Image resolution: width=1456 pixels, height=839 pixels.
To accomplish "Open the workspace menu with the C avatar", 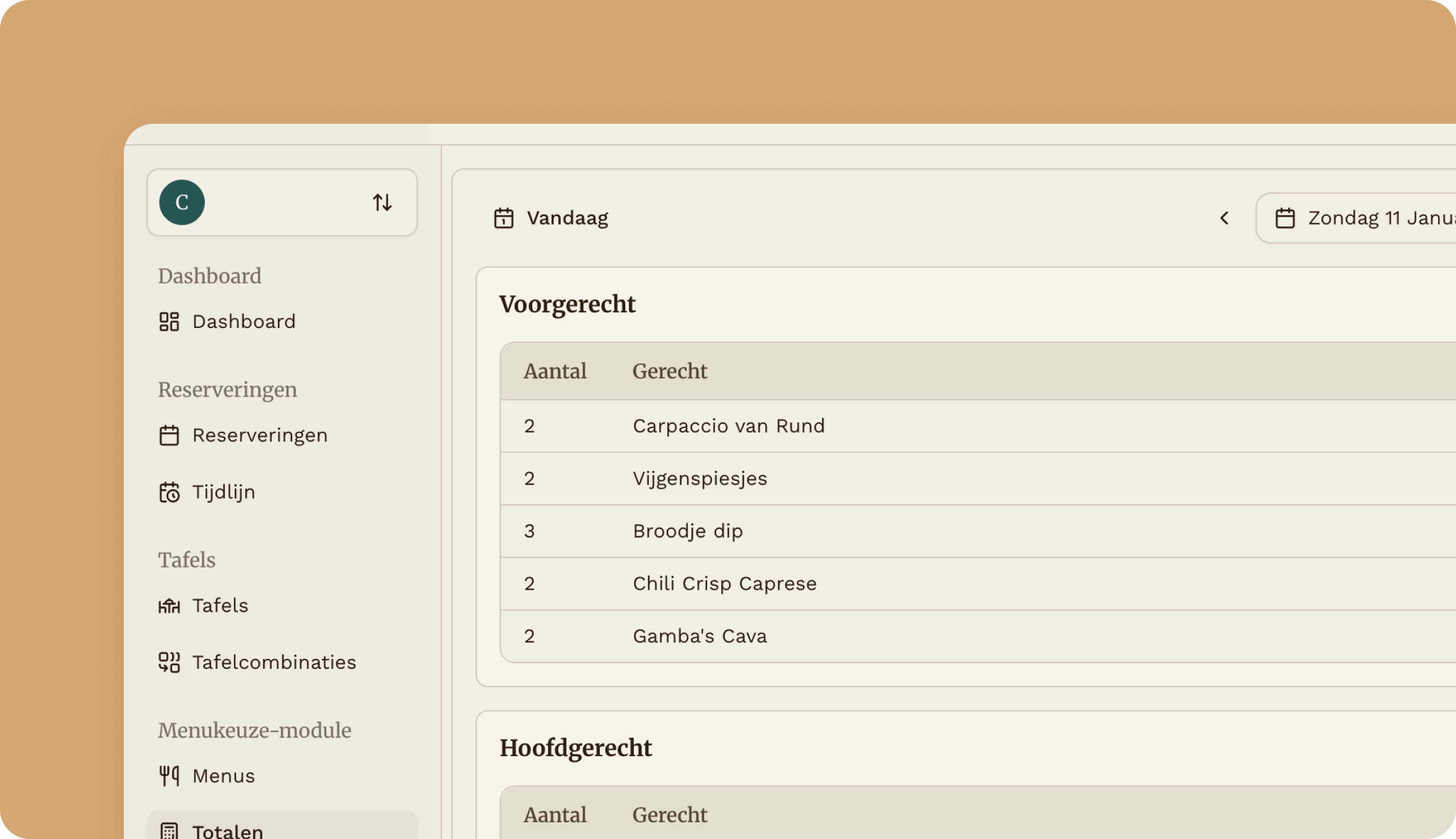I will click(181, 202).
